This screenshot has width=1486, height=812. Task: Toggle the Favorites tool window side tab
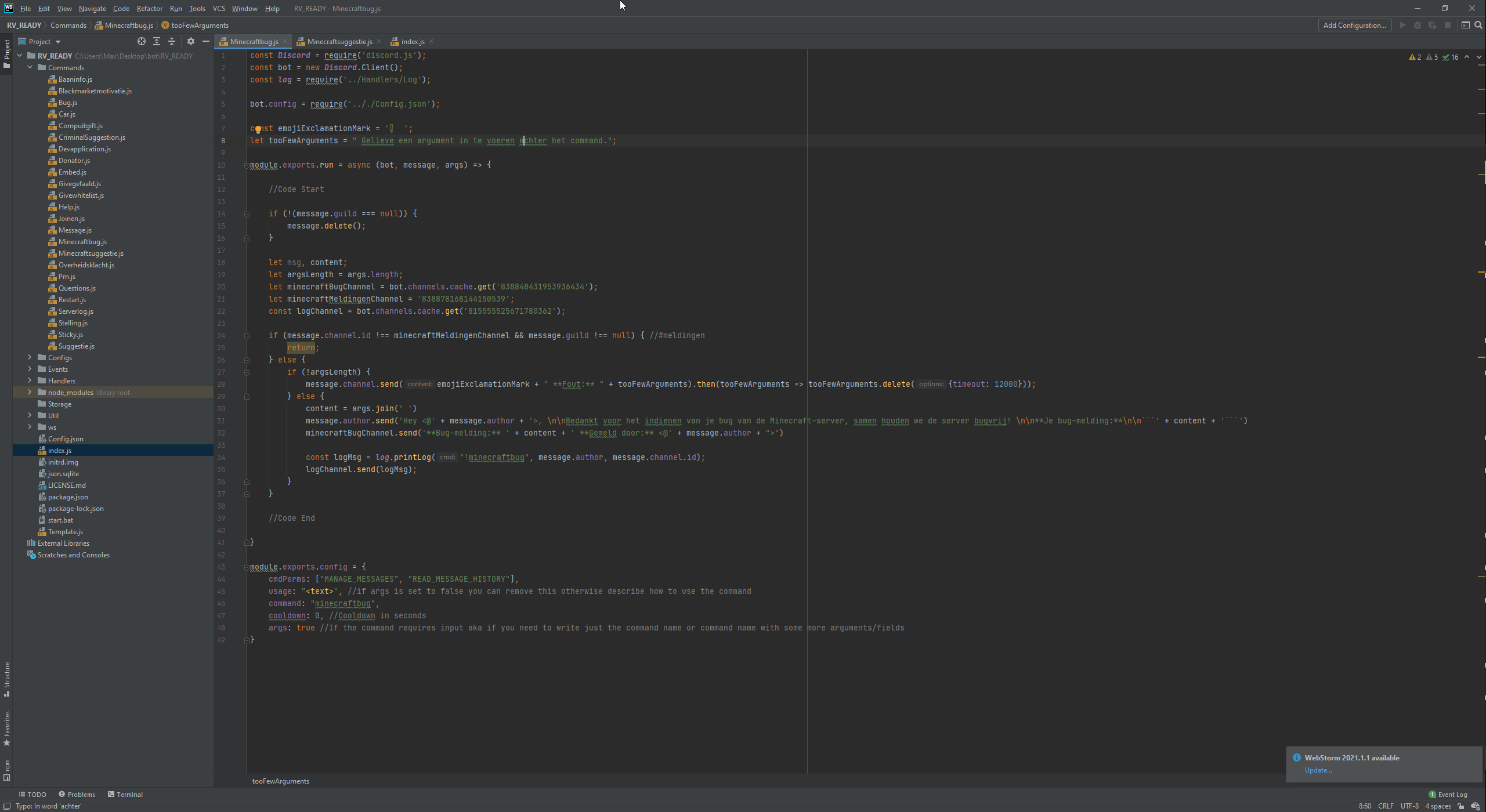point(6,728)
